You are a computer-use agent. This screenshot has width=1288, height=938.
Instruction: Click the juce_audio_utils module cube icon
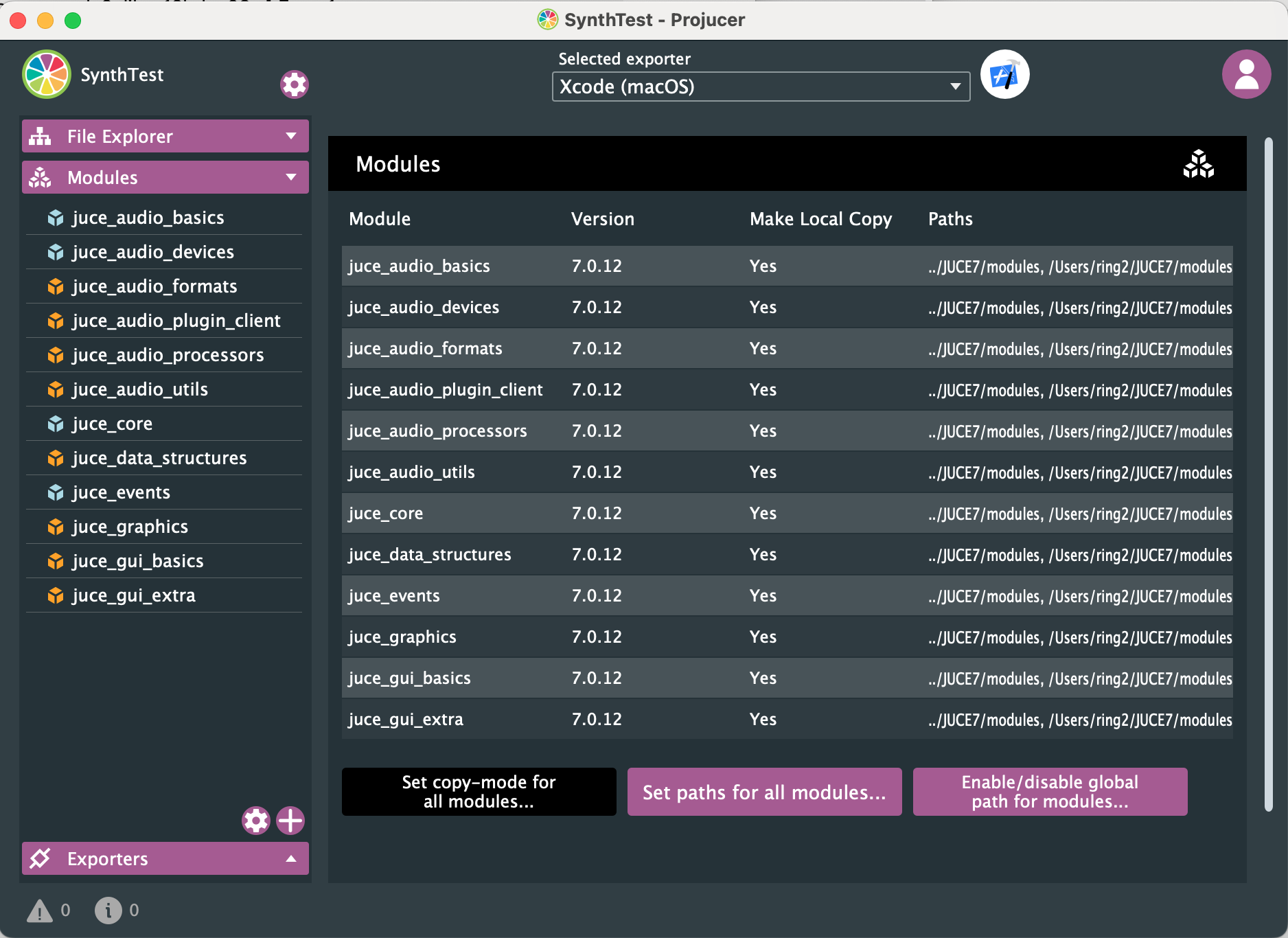(56, 389)
